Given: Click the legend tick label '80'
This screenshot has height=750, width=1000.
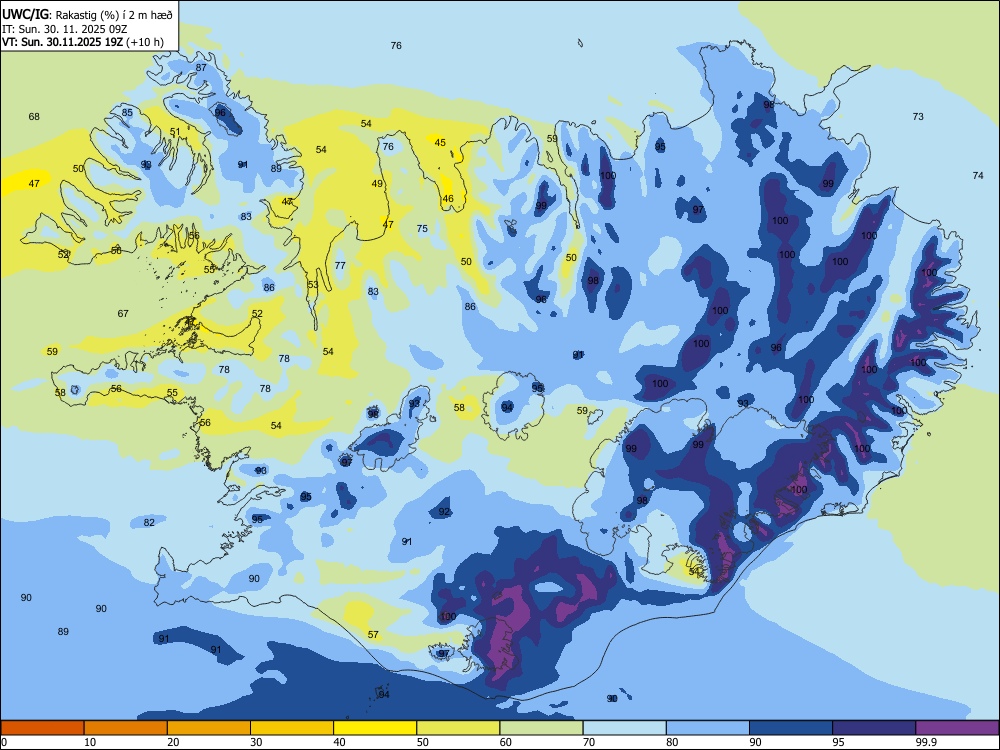Looking at the screenshot, I should click(672, 742).
